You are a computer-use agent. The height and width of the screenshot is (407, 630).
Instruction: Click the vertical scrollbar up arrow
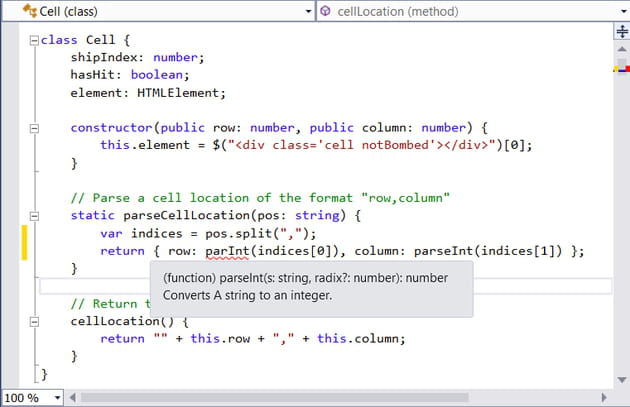pos(622,49)
